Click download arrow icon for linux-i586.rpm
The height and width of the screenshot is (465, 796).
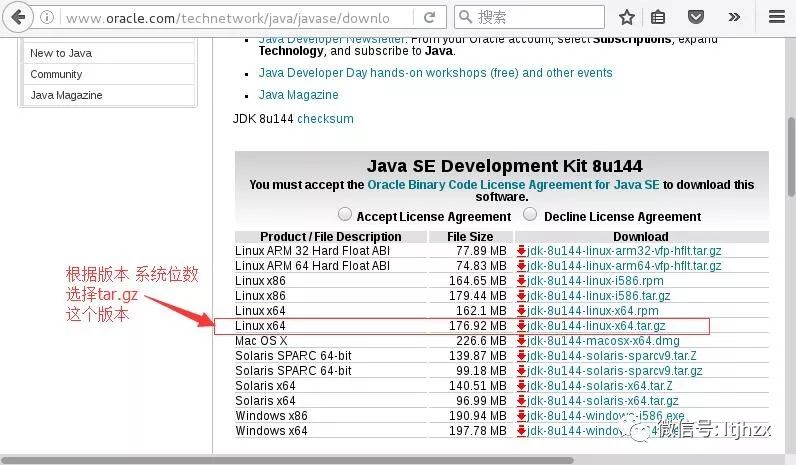pyautogui.click(x=521, y=281)
